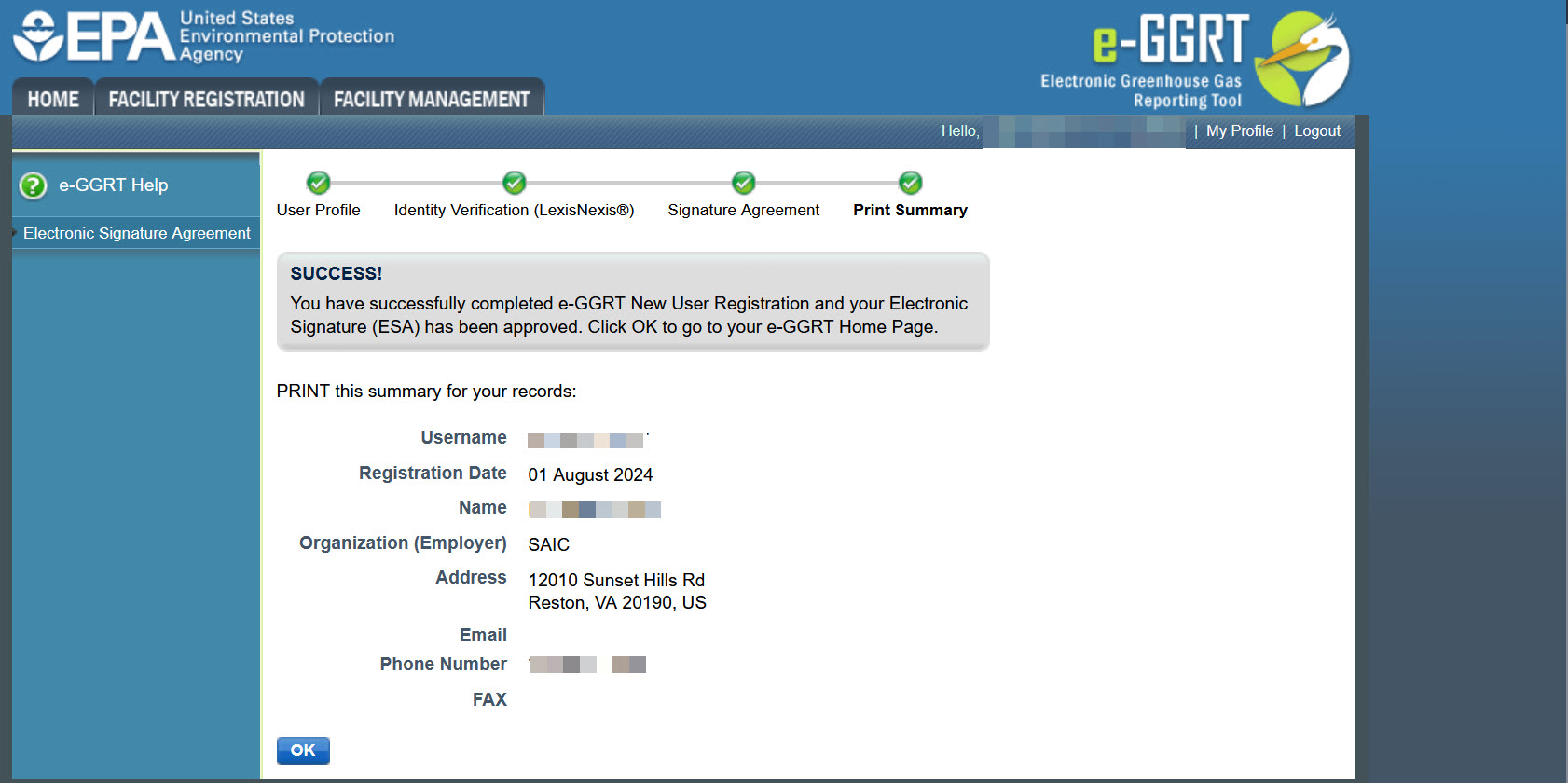Log out using the Logout link

tap(1317, 131)
